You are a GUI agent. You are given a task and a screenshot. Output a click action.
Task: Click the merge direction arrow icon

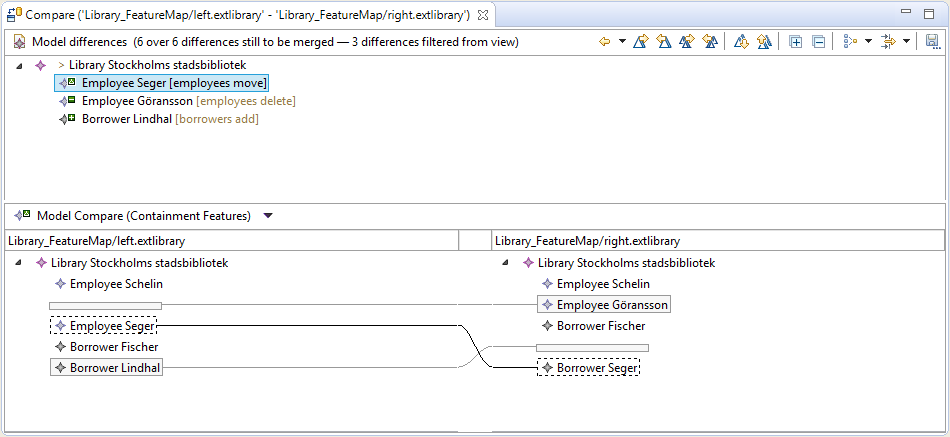[604, 42]
